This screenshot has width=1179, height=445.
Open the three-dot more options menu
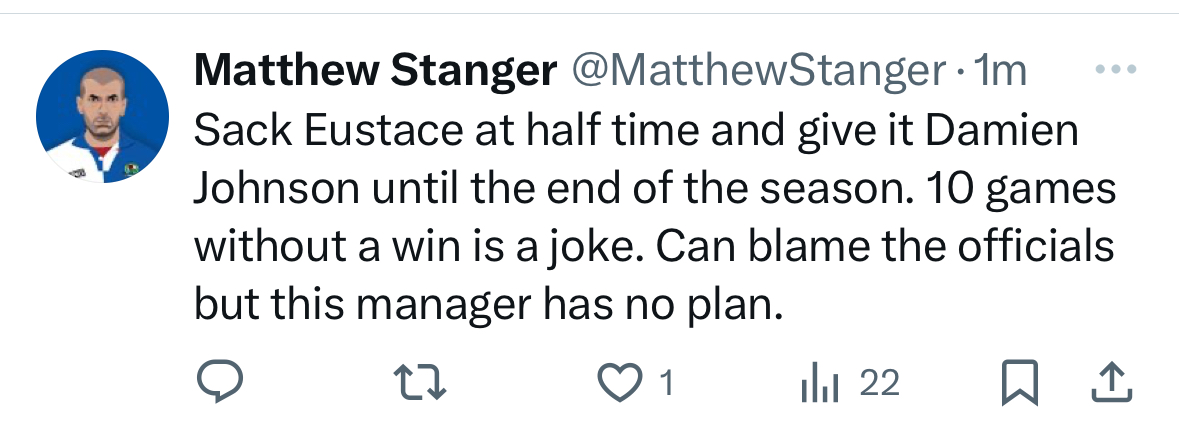1115,70
